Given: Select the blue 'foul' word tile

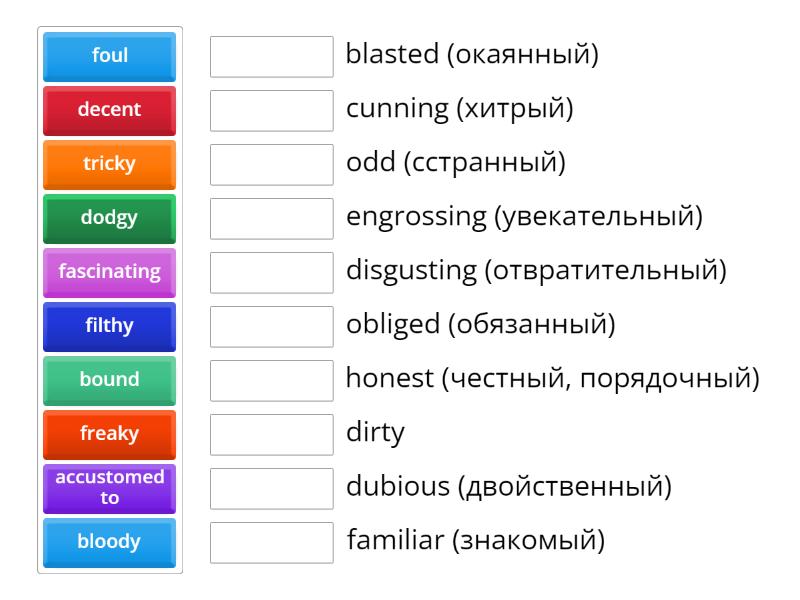Looking at the screenshot, I should coord(108,57).
